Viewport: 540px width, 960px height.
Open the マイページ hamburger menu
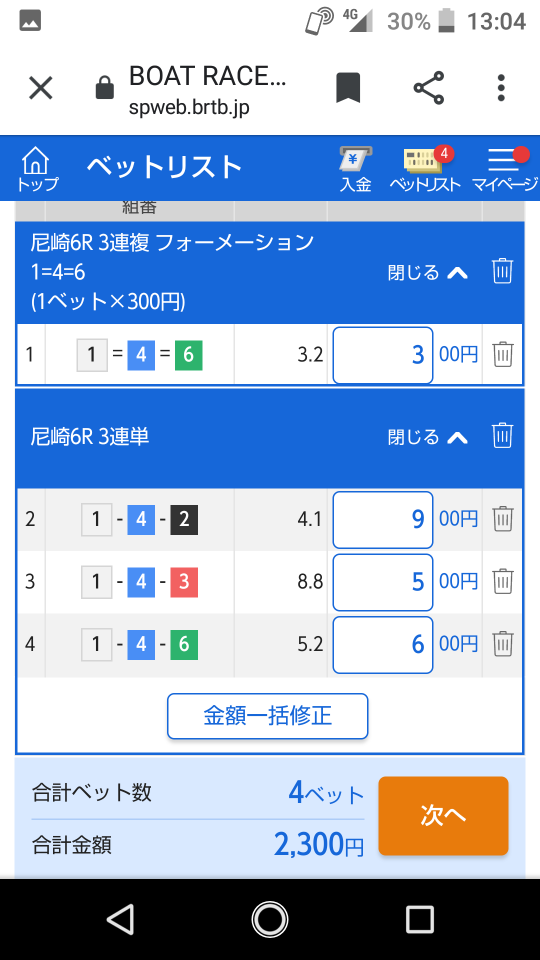(x=504, y=169)
